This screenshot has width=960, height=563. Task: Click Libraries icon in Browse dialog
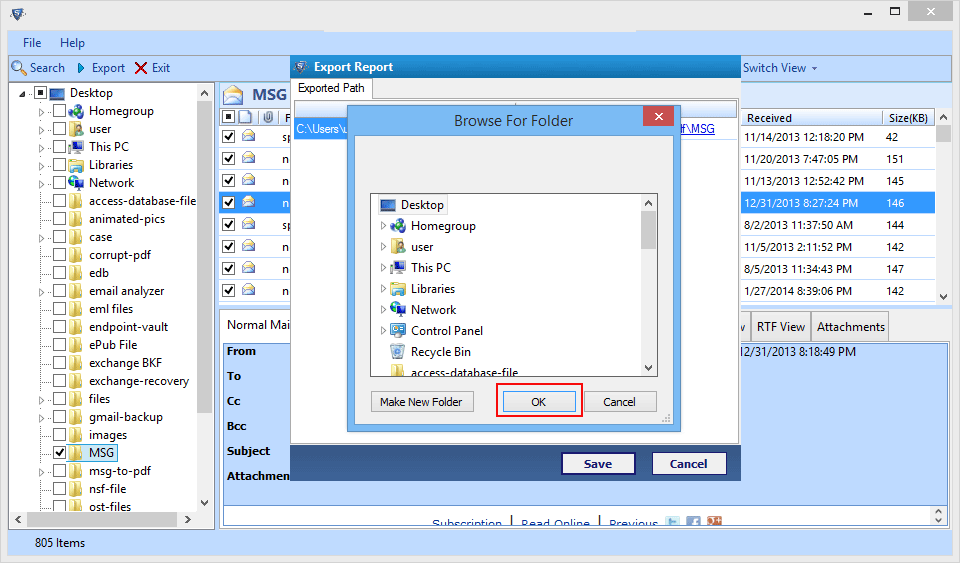coord(398,289)
